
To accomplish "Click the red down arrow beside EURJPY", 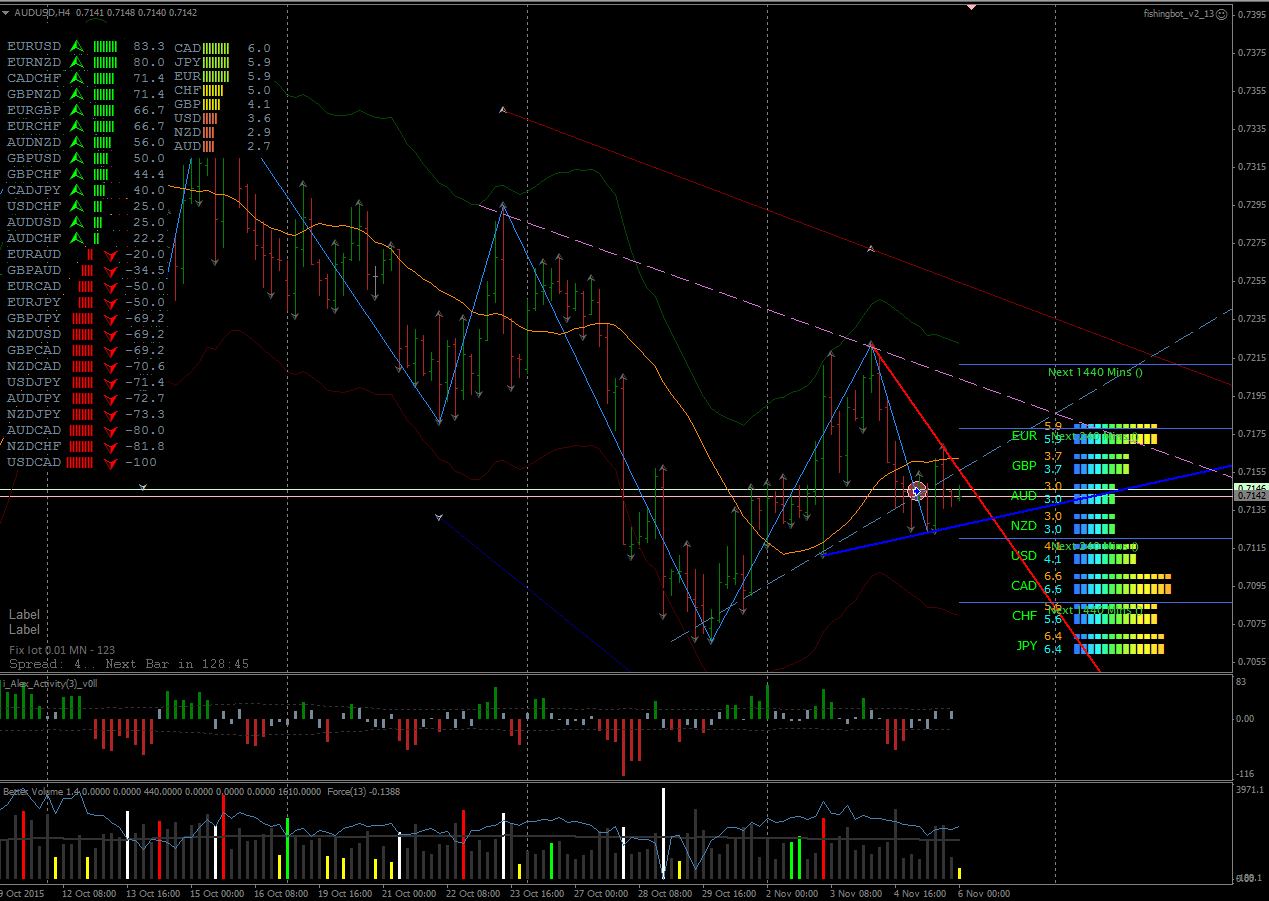I will [111, 303].
